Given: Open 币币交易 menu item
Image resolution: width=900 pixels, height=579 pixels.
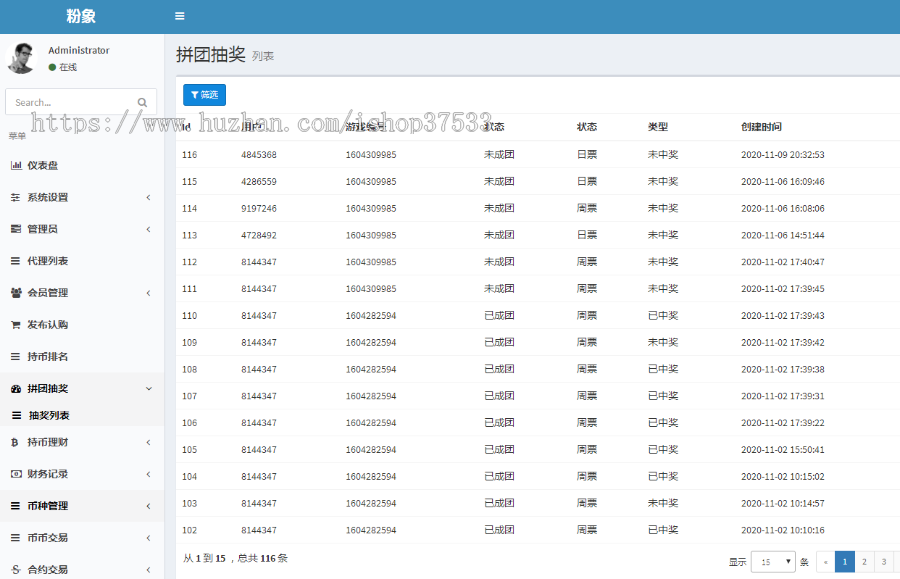Looking at the screenshot, I should [x=82, y=538].
